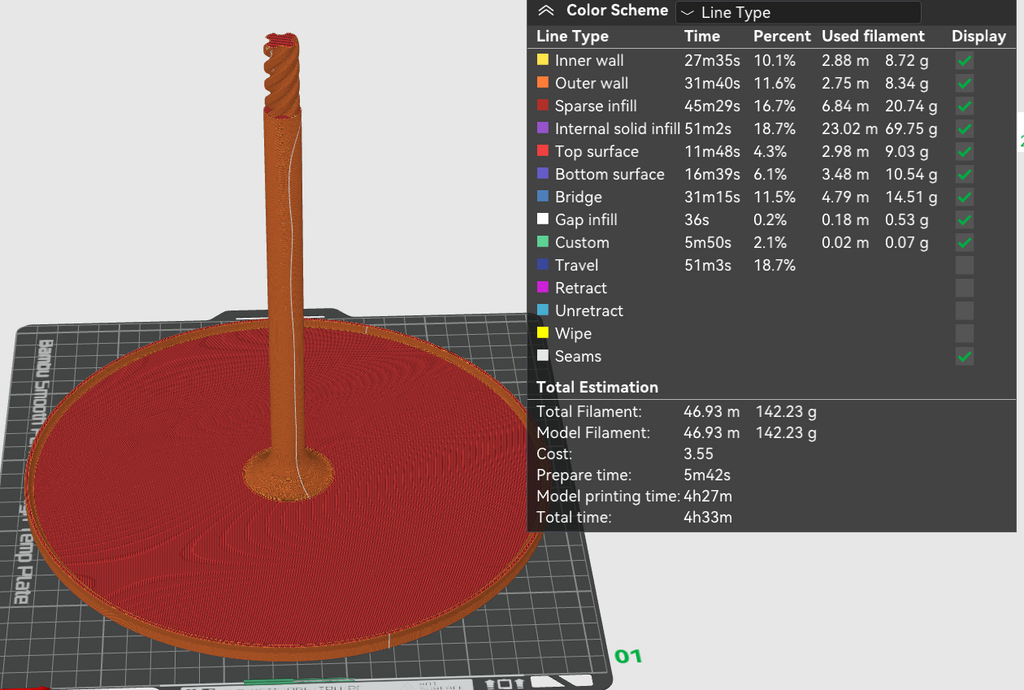Viewport: 1024px width, 690px height.
Task: Click the Display column header
Action: pyautogui.click(x=978, y=37)
